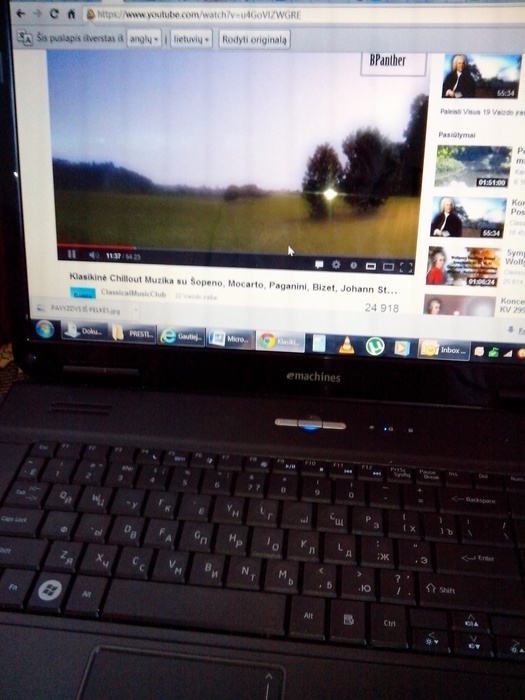525x700 pixels.
Task: Pause the YouTube video
Action: (71, 254)
